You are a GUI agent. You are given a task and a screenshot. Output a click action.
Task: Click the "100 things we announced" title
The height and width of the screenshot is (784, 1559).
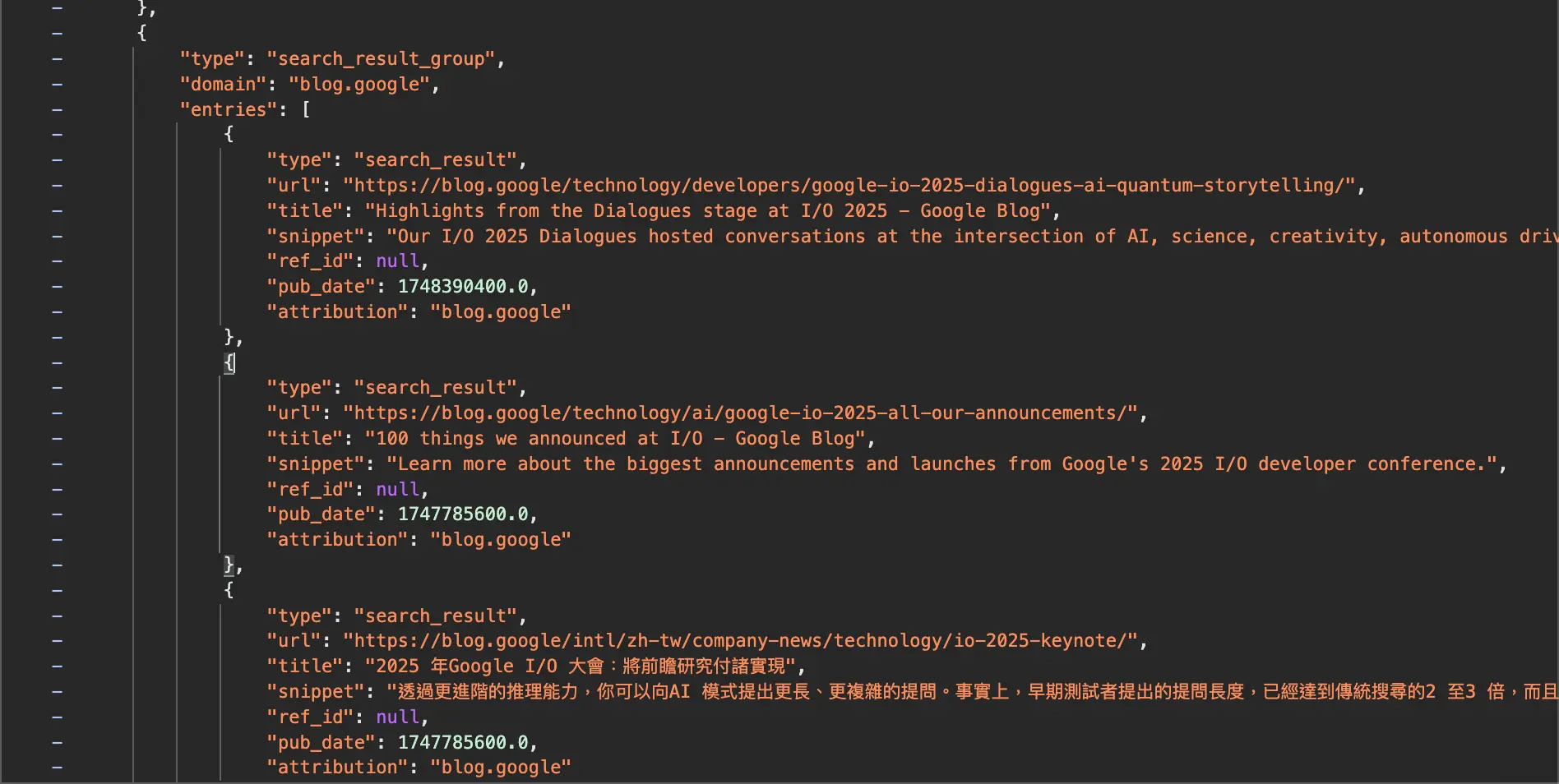(615, 439)
